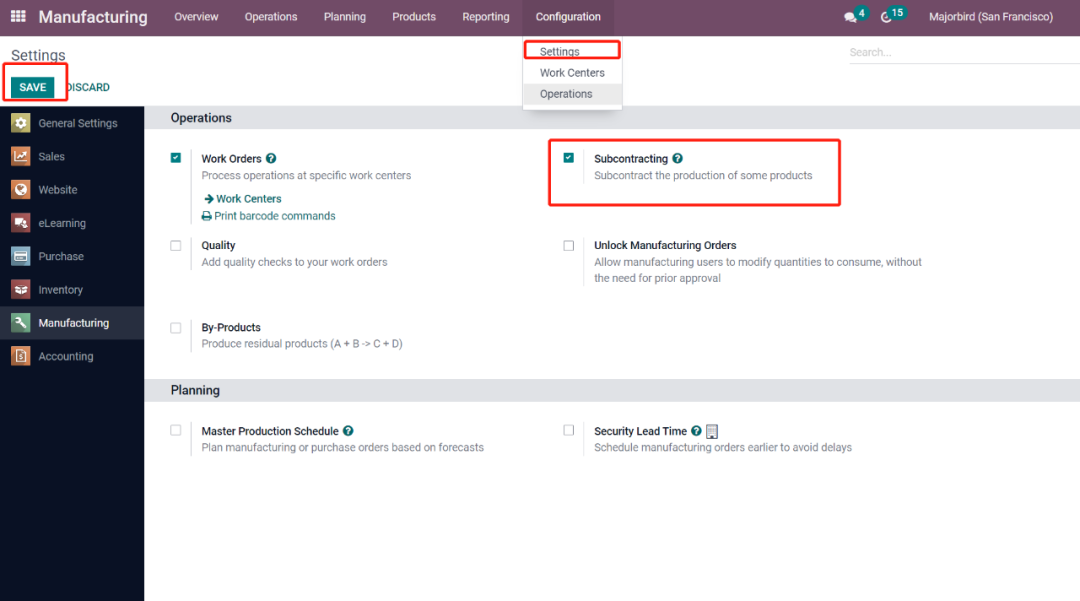Select the Inventory sidebar icon
The width and height of the screenshot is (1080, 601).
point(21,290)
